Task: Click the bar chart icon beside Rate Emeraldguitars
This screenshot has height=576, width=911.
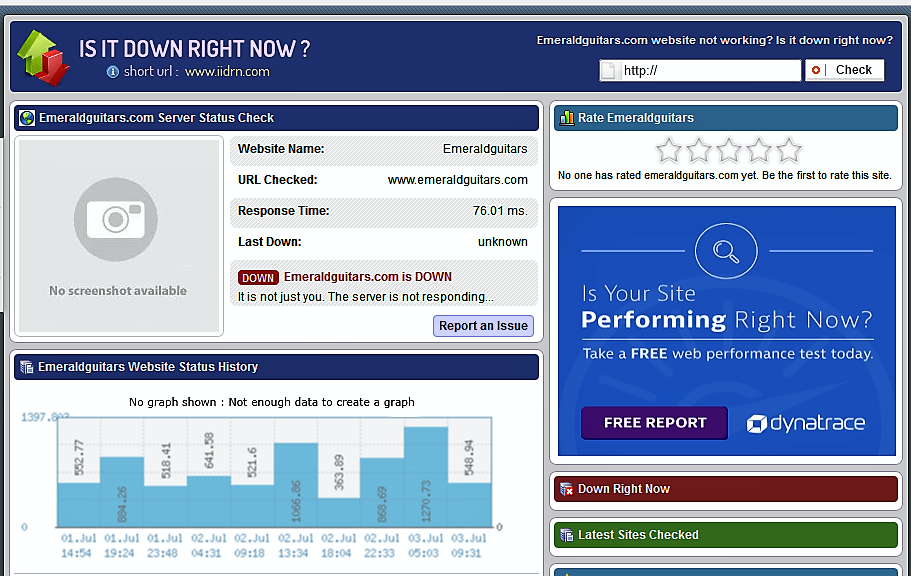Action: click(x=566, y=118)
